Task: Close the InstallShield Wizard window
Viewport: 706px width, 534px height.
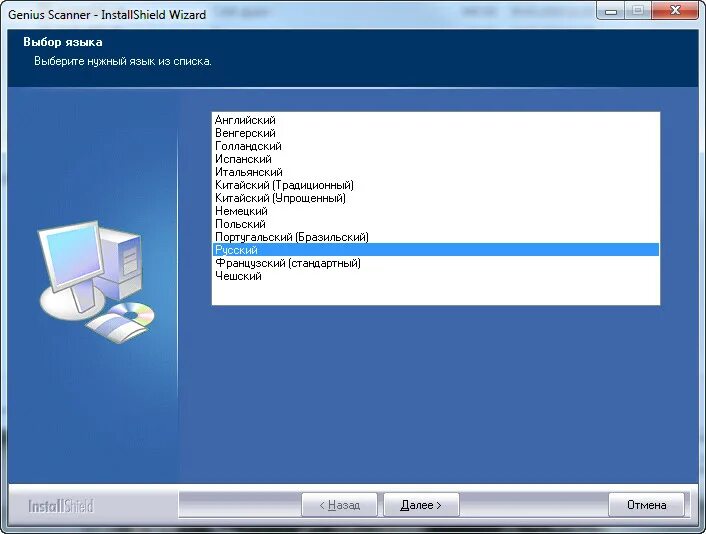Action: (674, 10)
